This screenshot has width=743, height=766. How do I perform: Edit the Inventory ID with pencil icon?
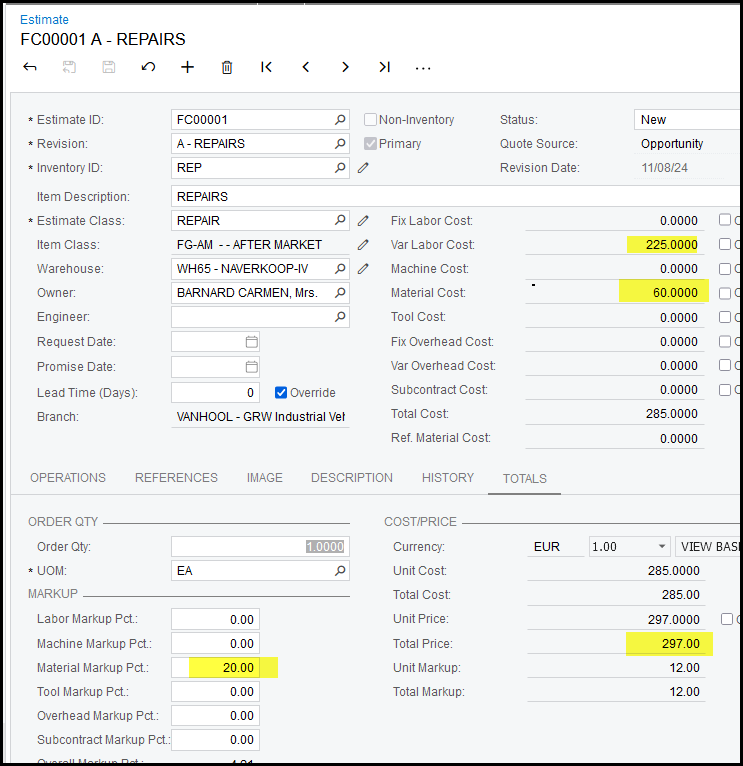click(363, 168)
